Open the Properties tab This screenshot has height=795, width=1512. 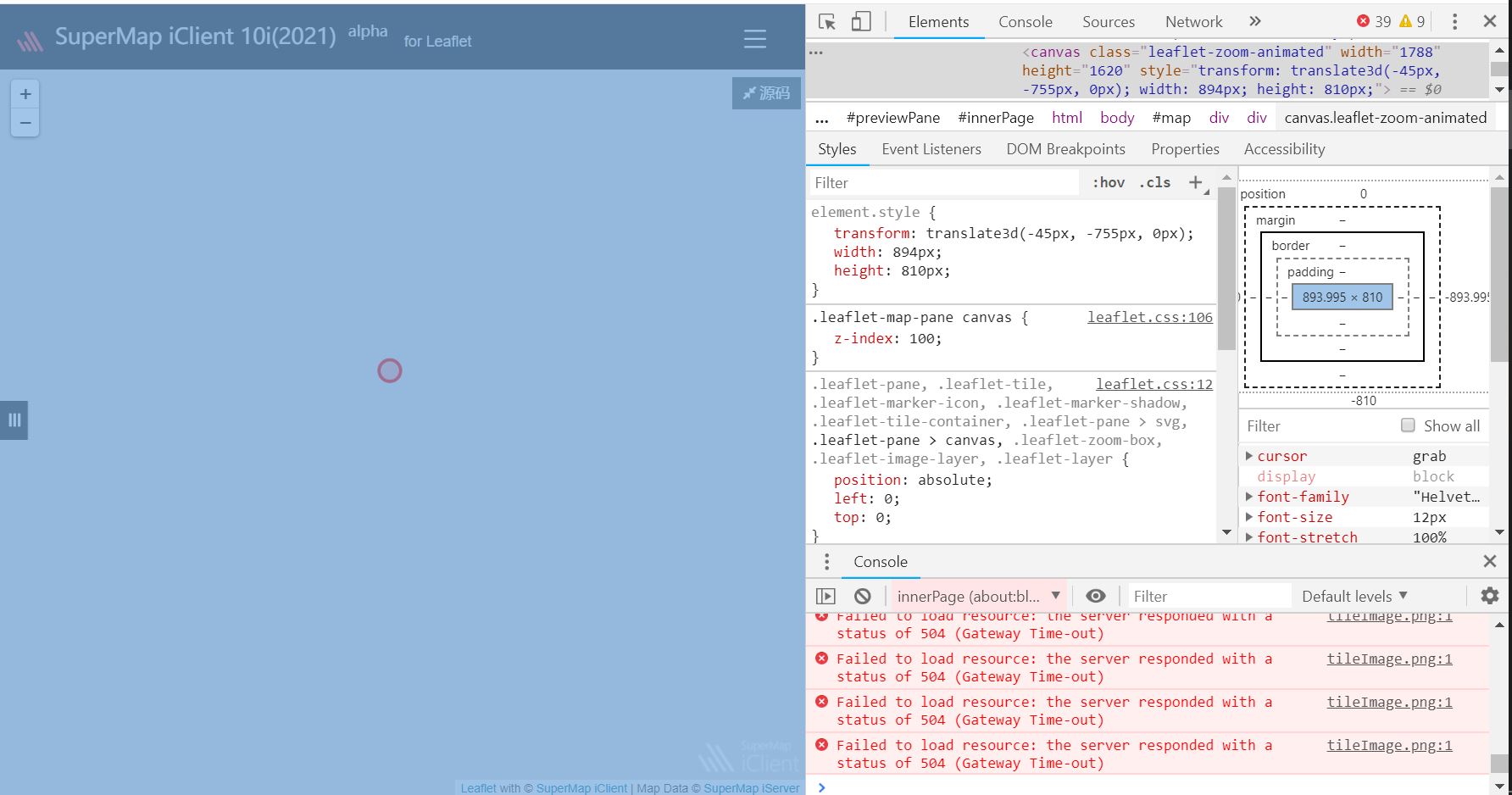click(1185, 149)
